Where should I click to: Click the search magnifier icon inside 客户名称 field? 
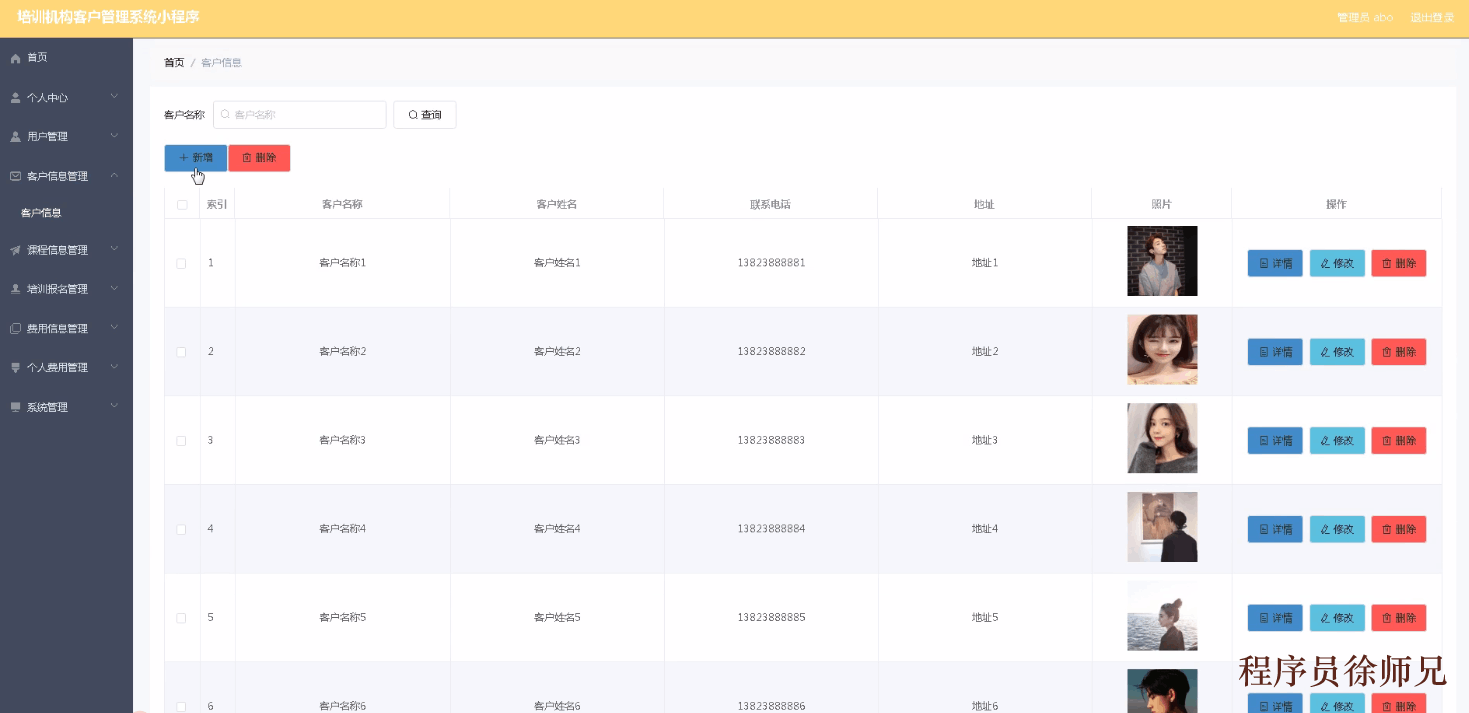225,115
